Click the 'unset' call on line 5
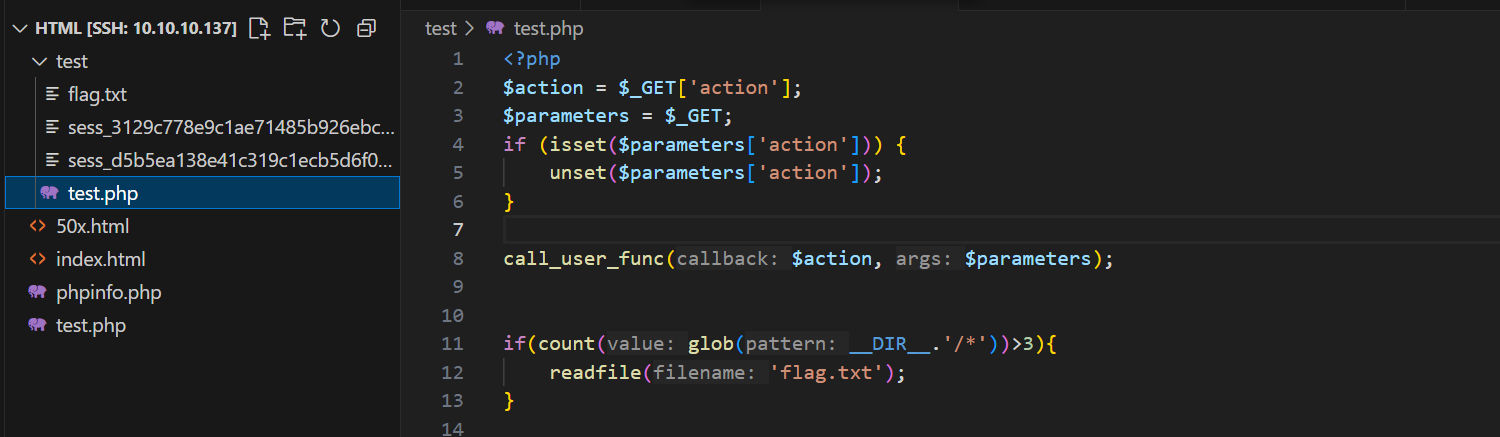The height and width of the screenshot is (437, 1500). (578, 173)
